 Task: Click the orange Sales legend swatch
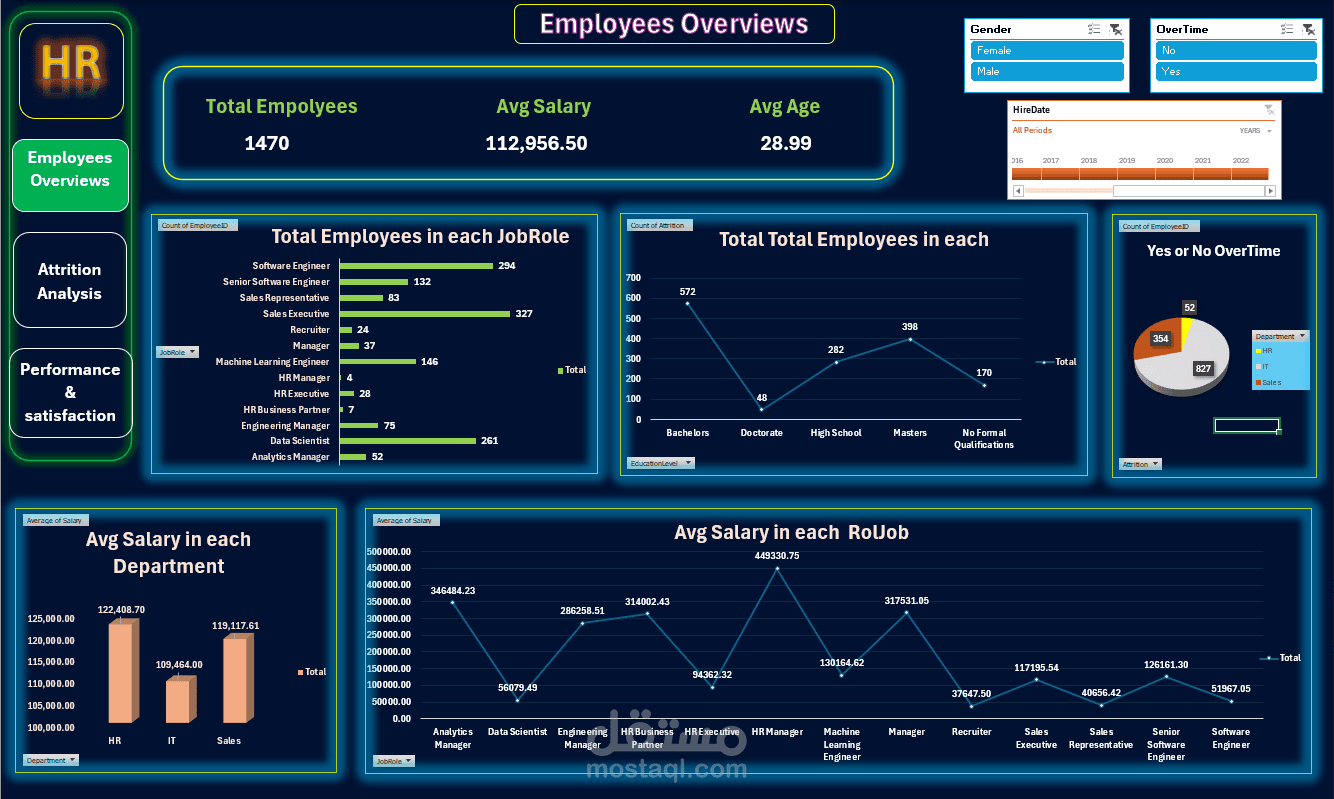(x=1257, y=383)
